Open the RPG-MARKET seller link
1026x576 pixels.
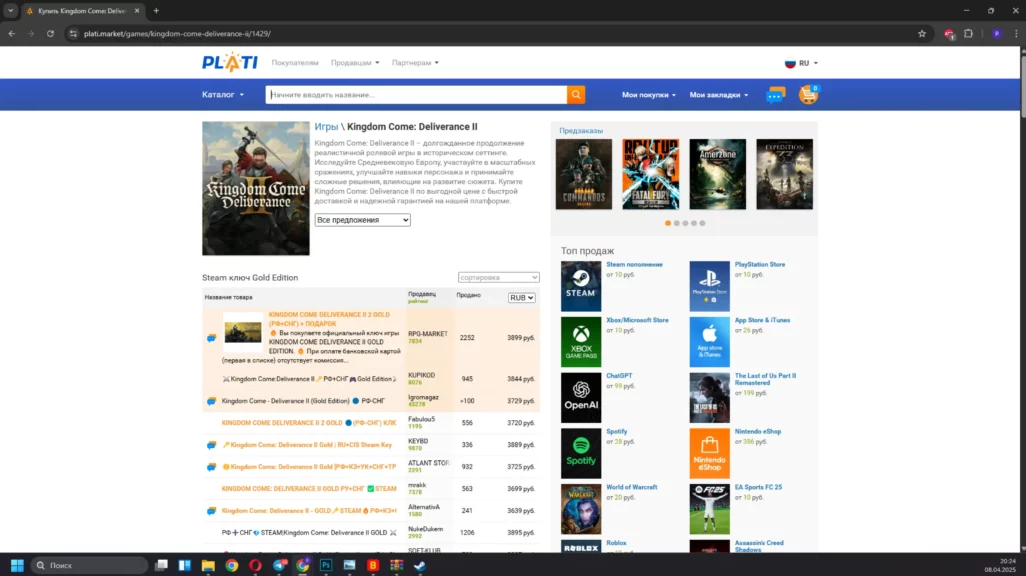coord(428,333)
